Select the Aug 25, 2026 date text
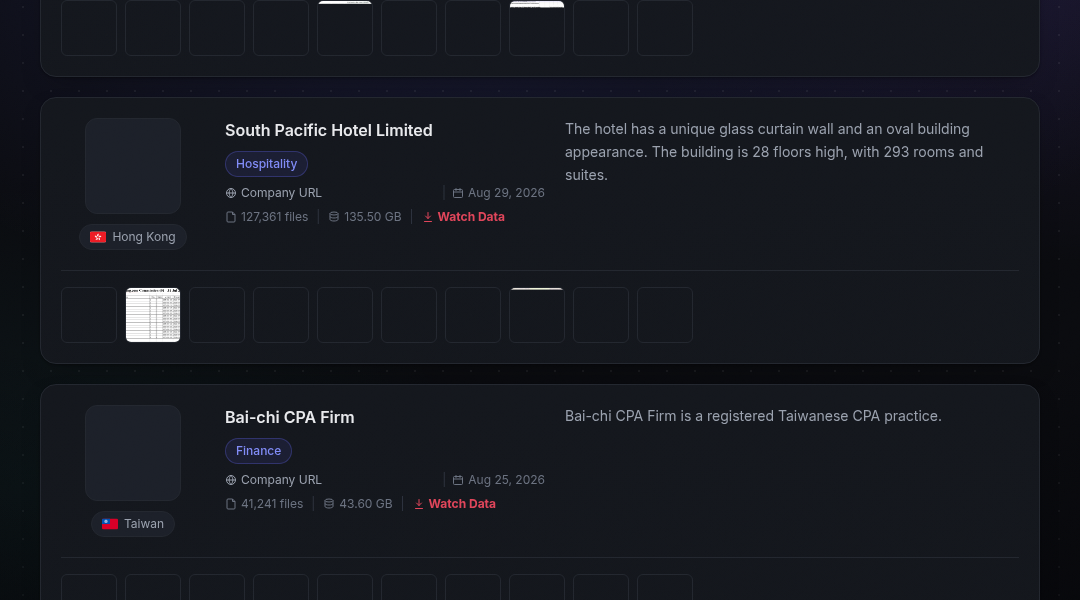 point(506,480)
